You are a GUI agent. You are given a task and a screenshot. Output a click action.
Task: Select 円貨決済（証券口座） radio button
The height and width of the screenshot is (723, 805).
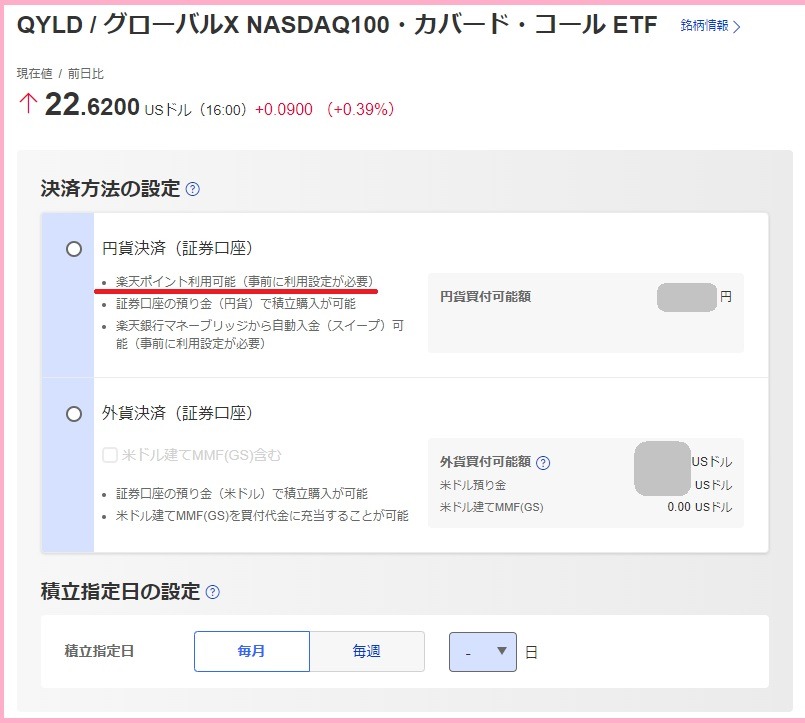point(74,249)
